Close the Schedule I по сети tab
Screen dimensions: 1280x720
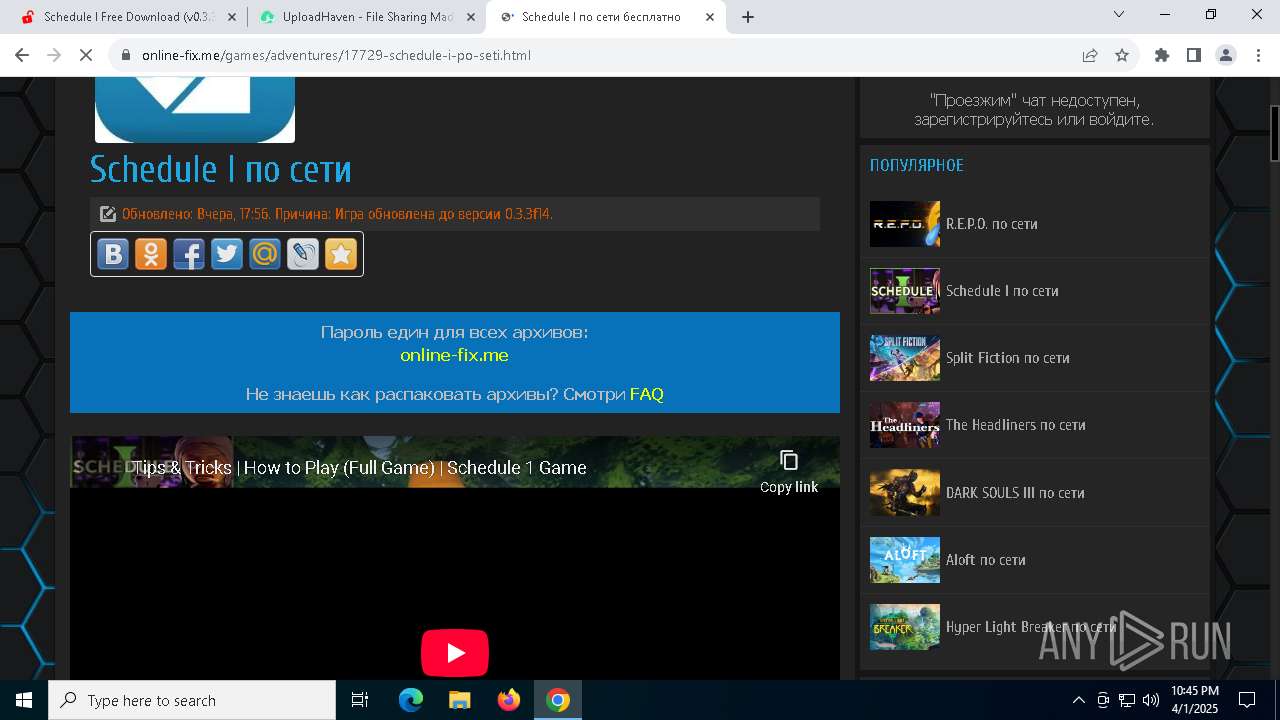711,17
